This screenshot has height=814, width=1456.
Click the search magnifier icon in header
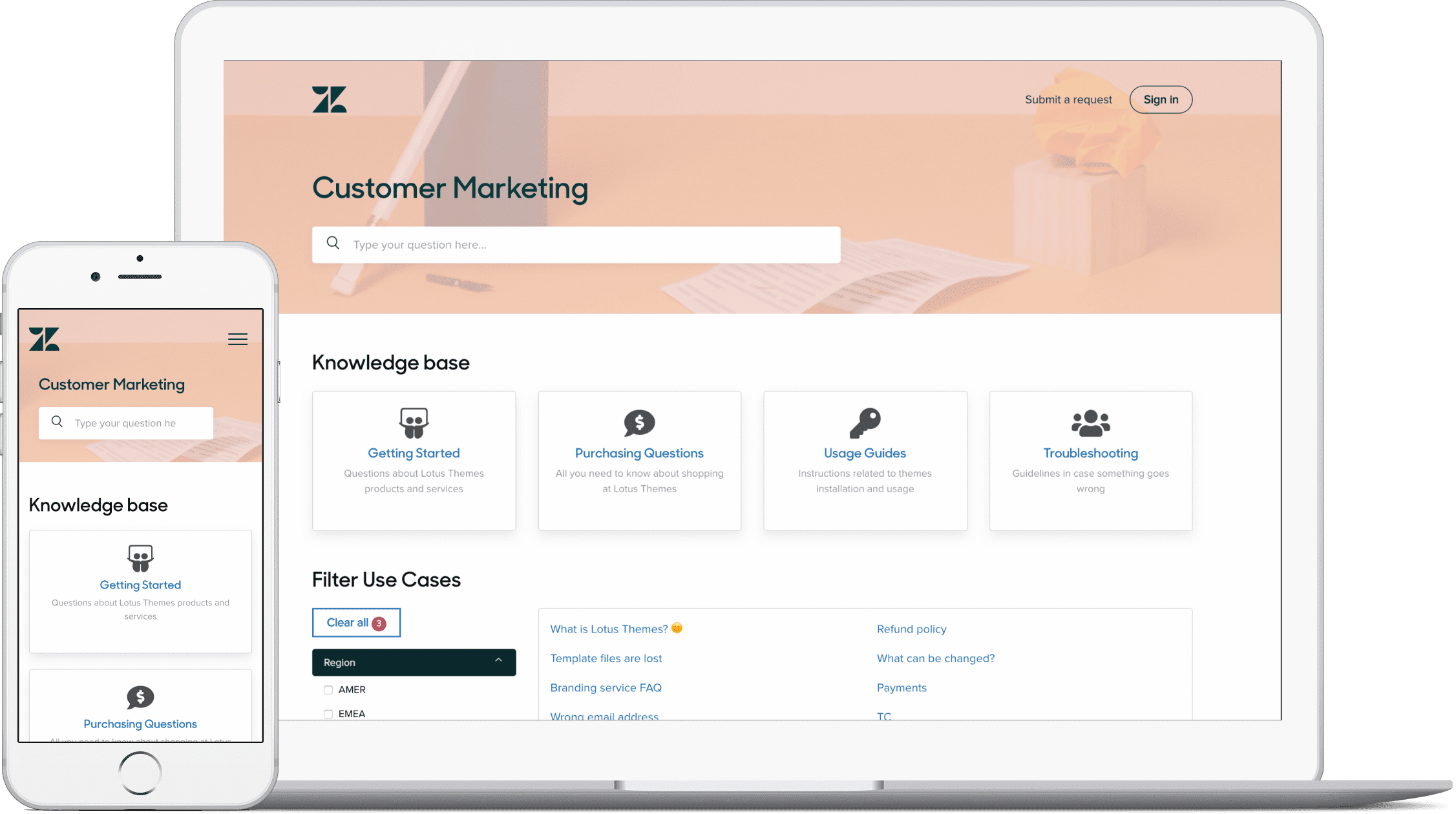pyautogui.click(x=333, y=243)
